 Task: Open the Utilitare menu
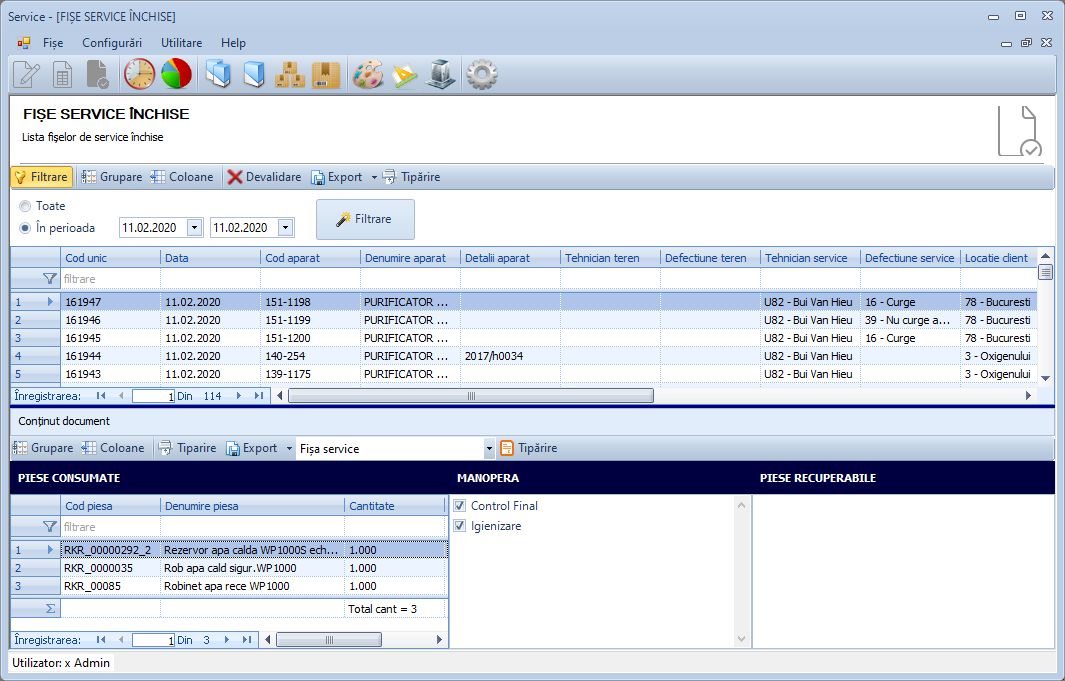pyautogui.click(x=181, y=43)
